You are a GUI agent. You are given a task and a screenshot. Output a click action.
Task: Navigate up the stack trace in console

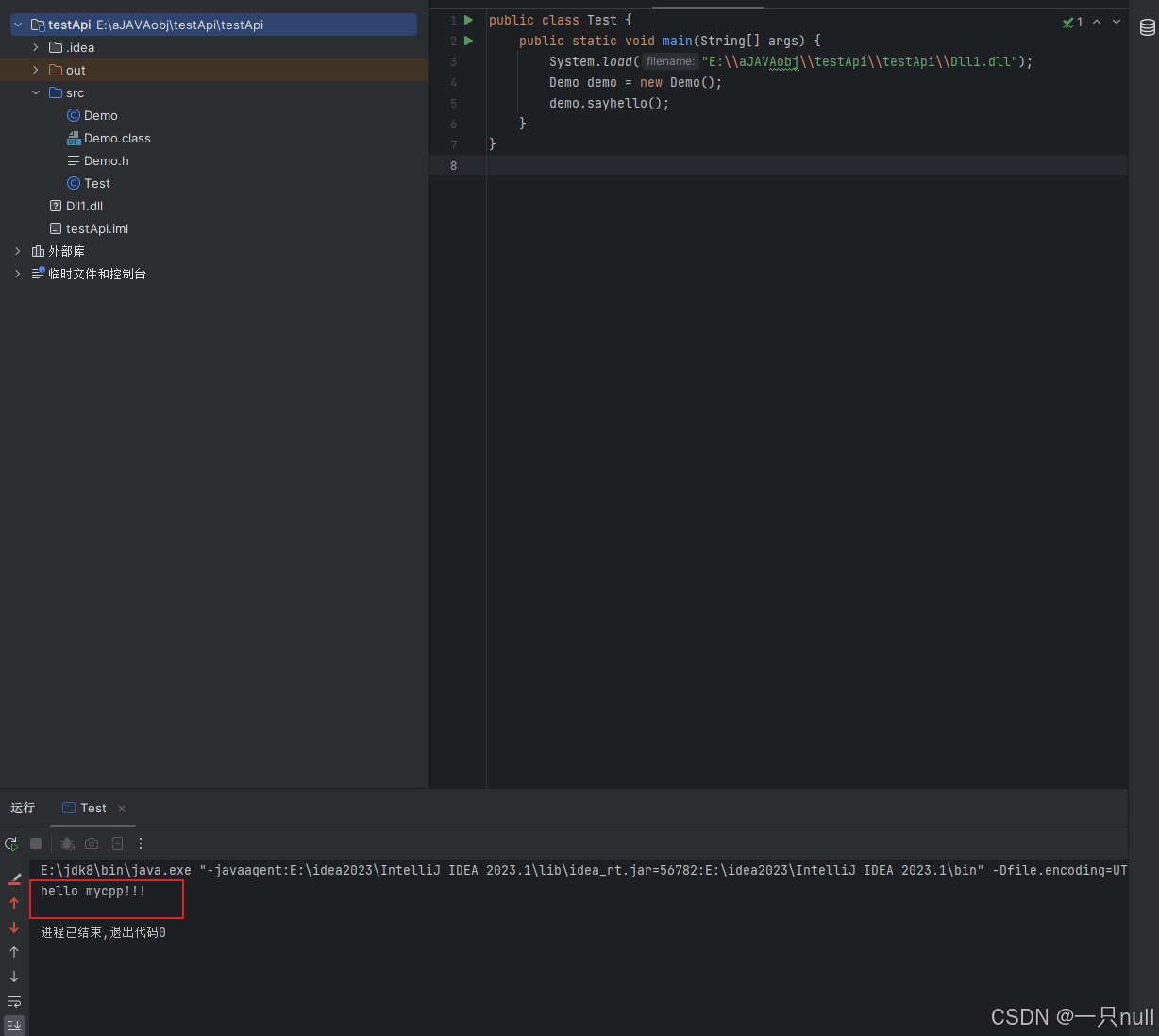13,903
